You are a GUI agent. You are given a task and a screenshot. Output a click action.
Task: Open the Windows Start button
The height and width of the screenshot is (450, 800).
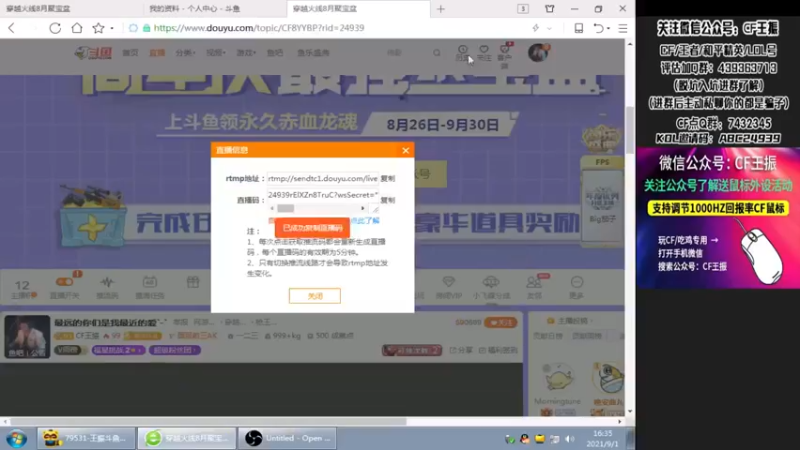click(x=16, y=438)
